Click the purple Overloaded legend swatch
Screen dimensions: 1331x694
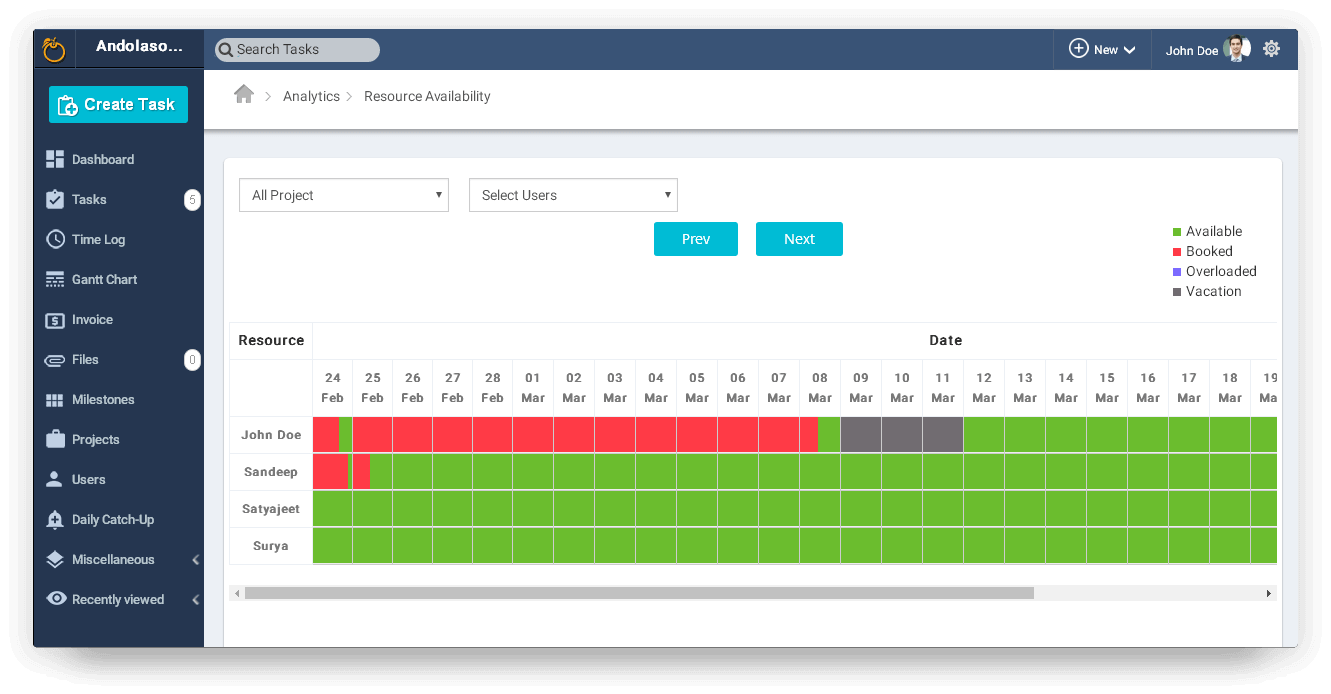(1177, 272)
